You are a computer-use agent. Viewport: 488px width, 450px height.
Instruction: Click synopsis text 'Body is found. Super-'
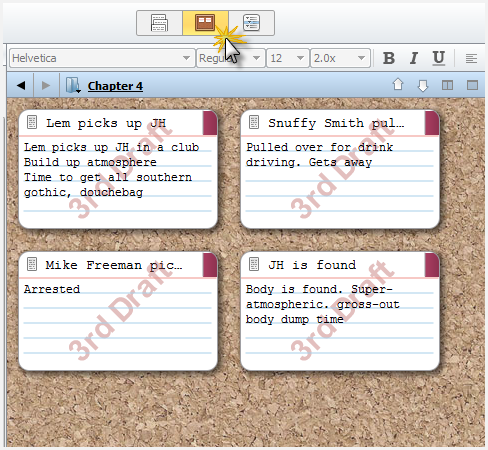pyautogui.click(x=319, y=289)
